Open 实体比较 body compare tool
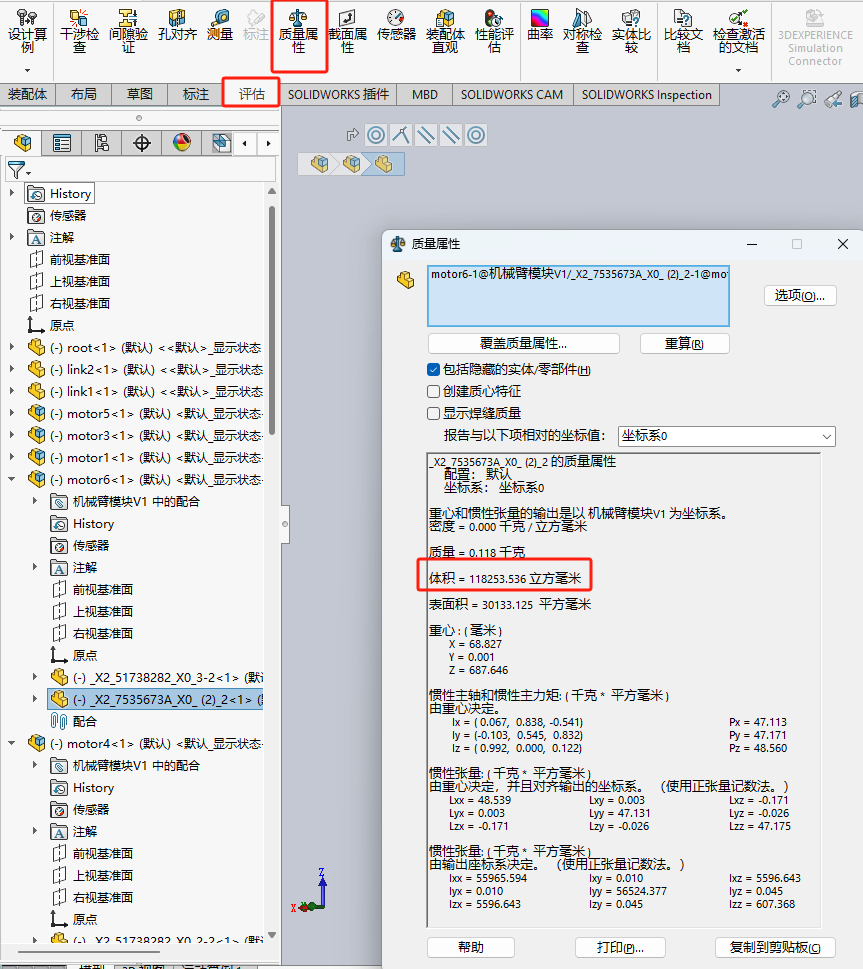This screenshot has width=863, height=969. pyautogui.click(x=631, y=32)
